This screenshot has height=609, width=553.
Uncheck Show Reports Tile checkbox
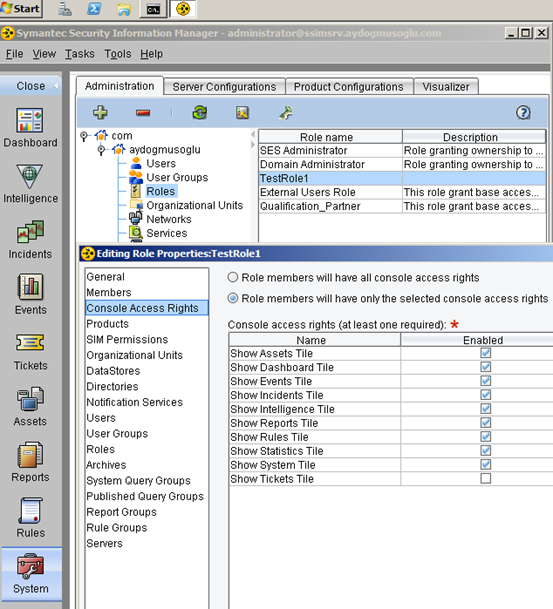tap(485, 423)
